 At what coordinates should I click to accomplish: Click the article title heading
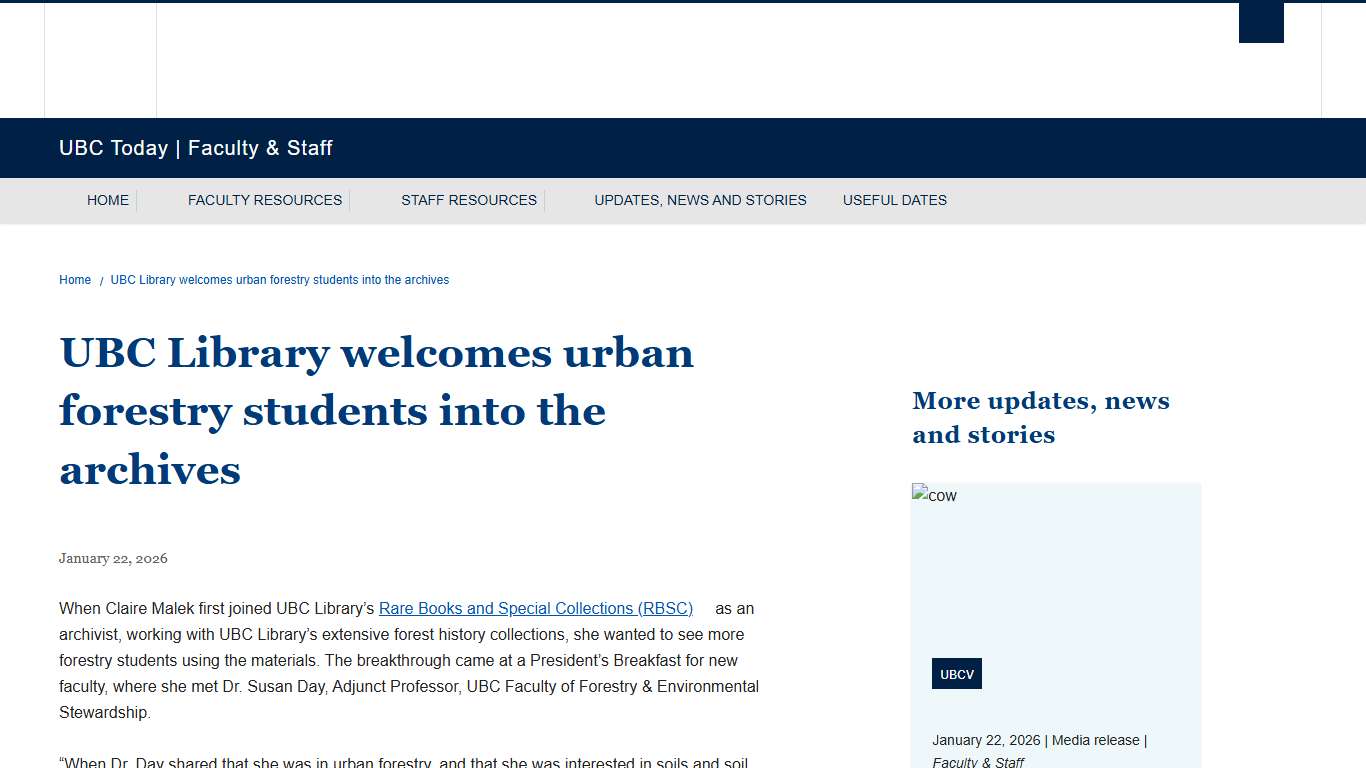[377, 411]
